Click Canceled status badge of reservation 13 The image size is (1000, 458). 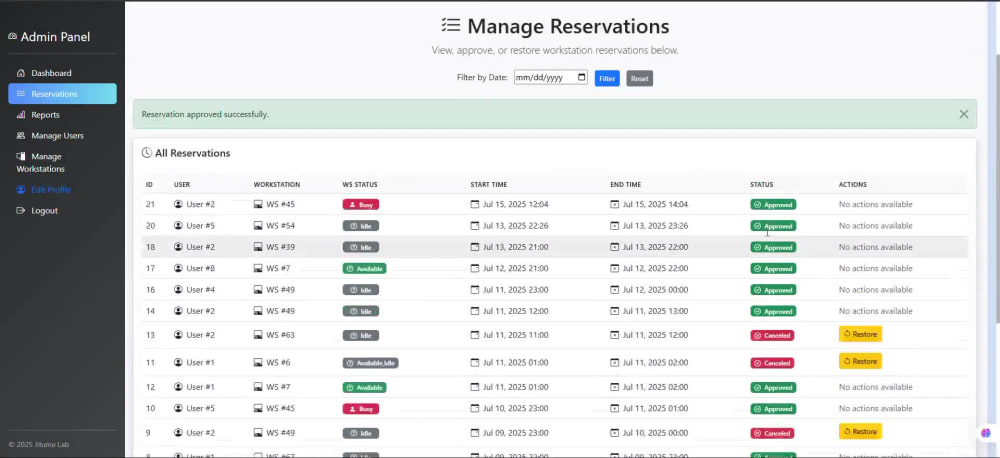coord(772,336)
